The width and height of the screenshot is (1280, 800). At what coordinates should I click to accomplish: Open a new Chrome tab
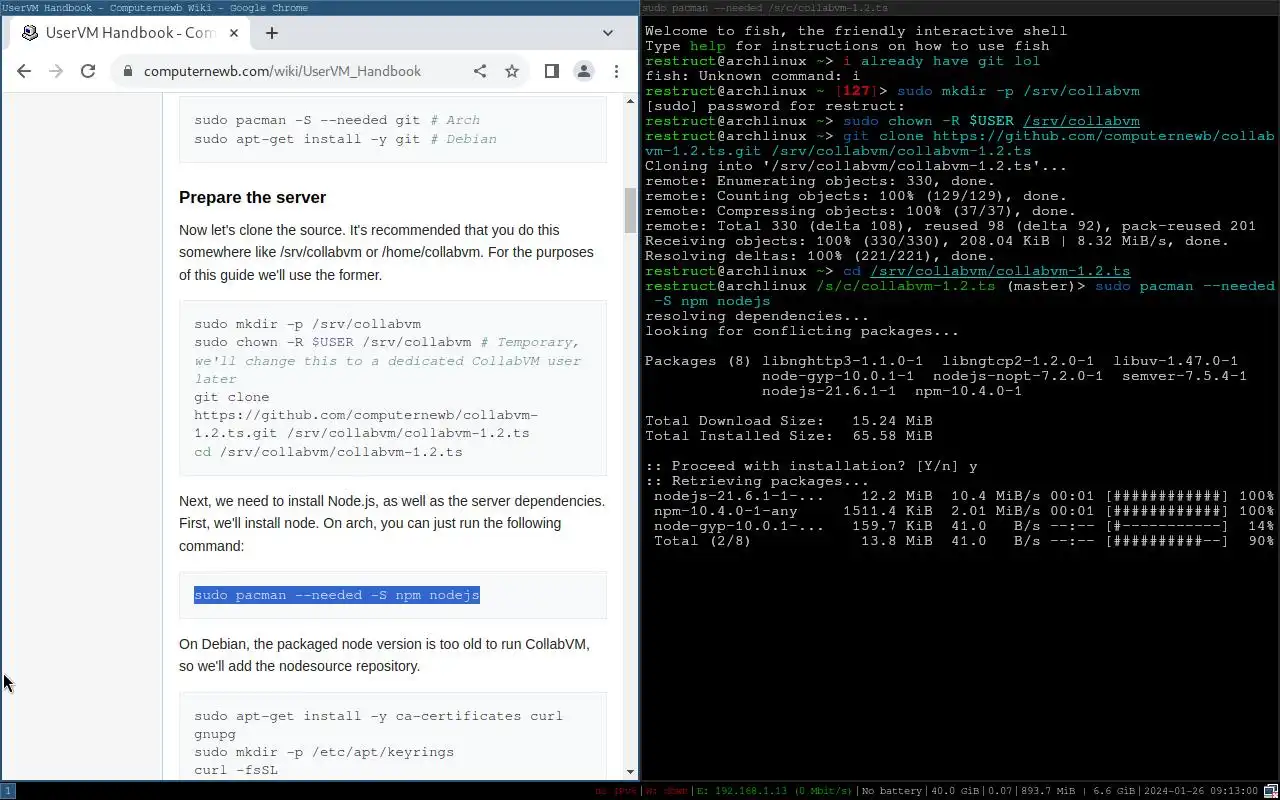271,33
